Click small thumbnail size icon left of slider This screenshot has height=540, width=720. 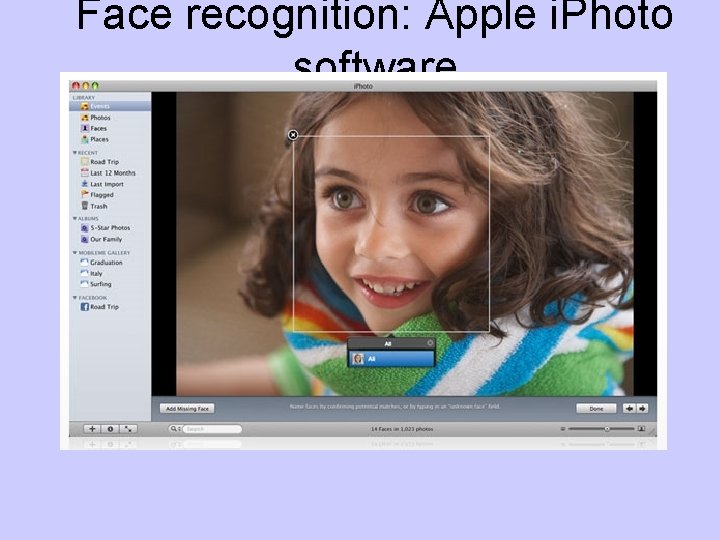pyautogui.click(x=562, y=429)
